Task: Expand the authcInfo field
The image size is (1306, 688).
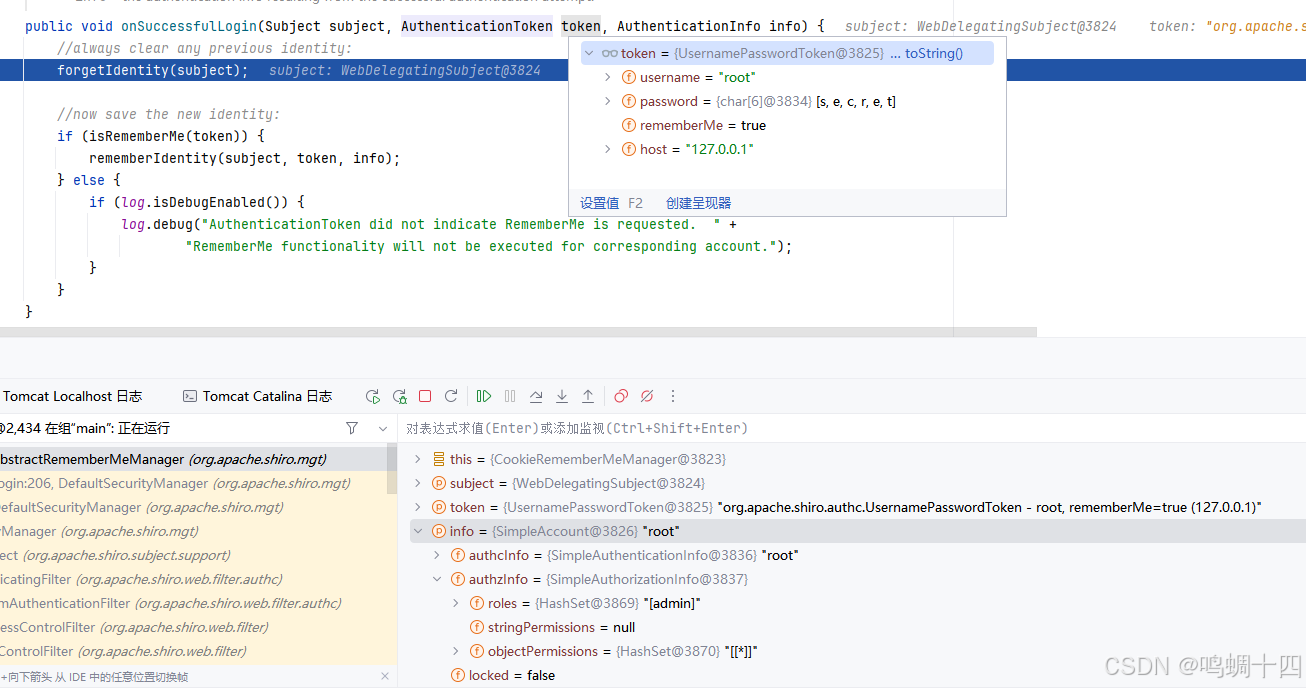Action: click(437, 555)
